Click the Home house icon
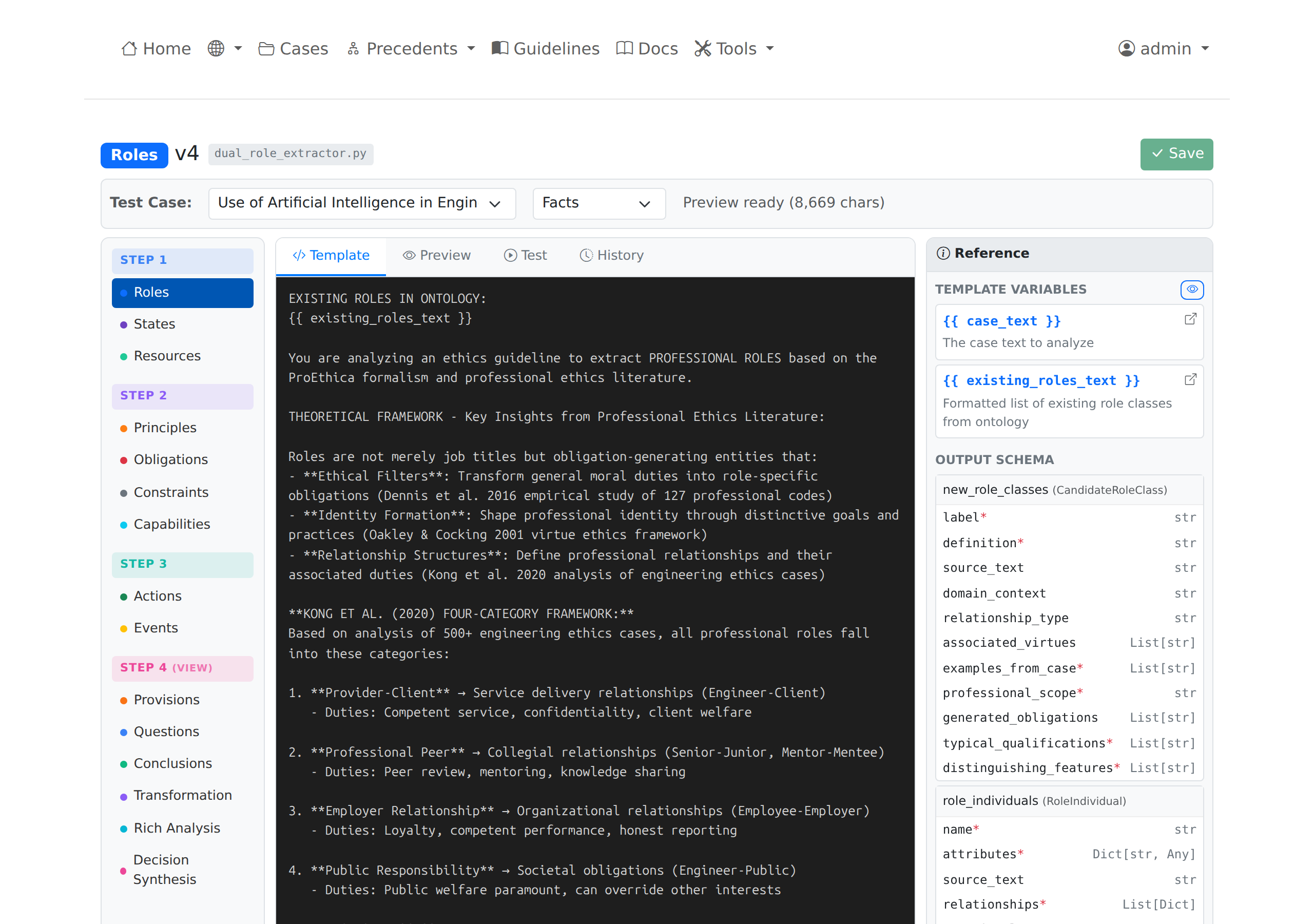The width and height of the screenshot is (1314, 924). 129,49
